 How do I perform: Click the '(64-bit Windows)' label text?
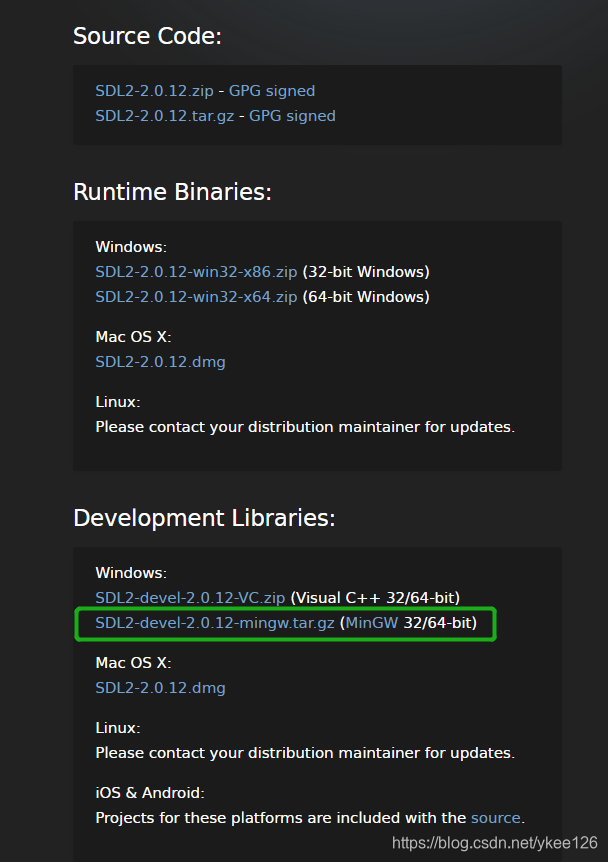(x=366, y=297)
